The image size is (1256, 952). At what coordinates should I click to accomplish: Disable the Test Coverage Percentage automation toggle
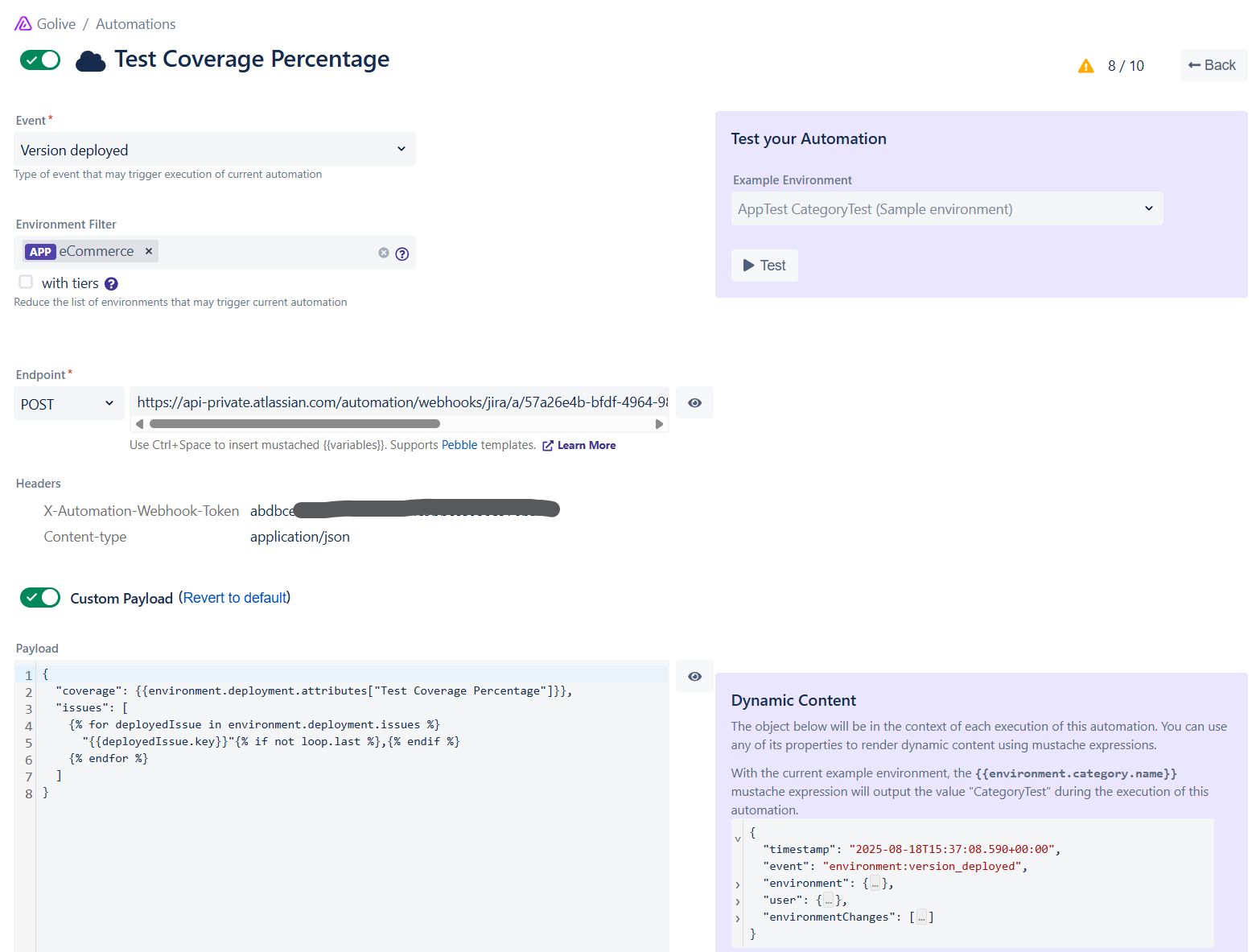40,60
